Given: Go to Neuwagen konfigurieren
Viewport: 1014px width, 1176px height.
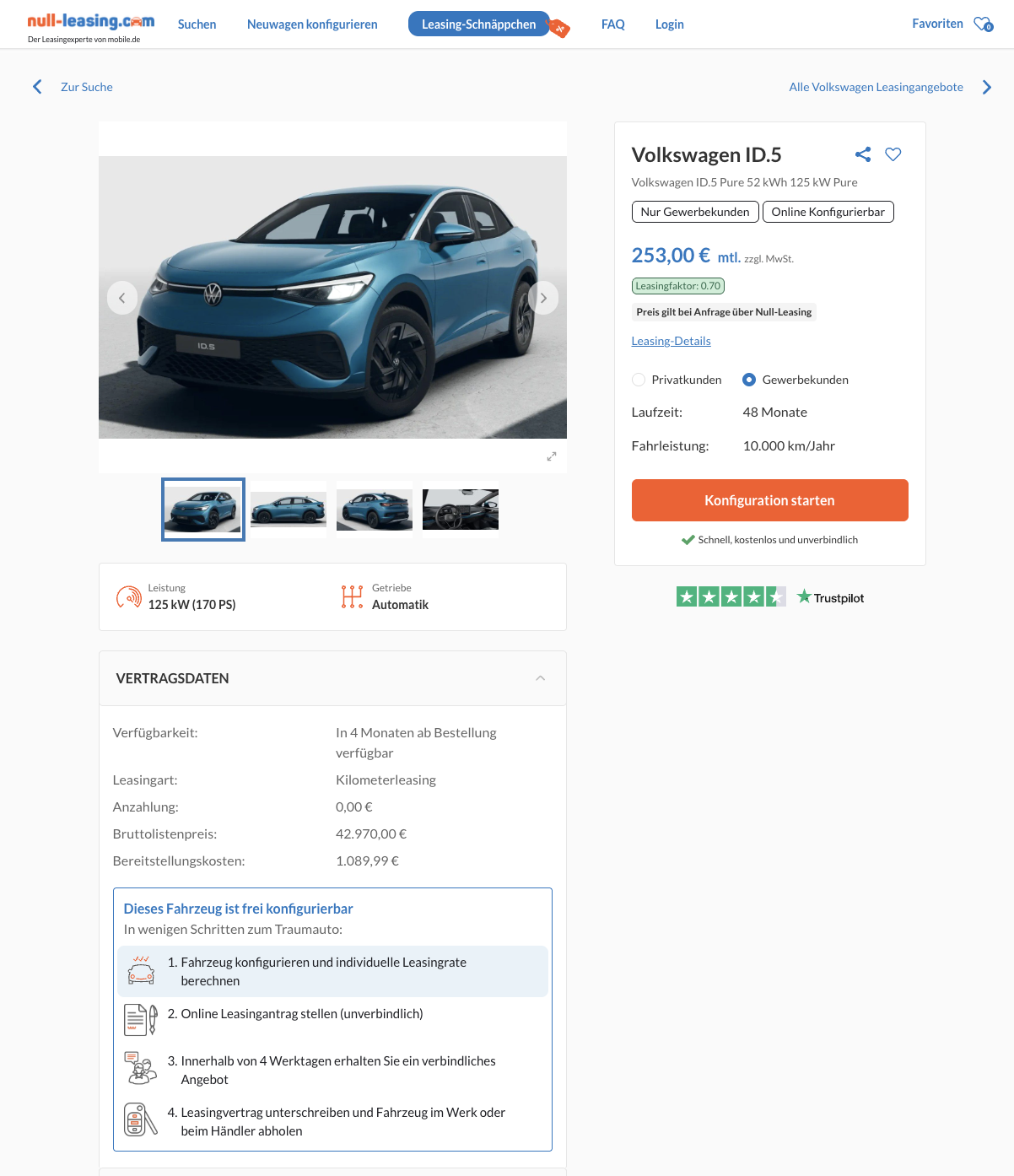Looking at the screenshot, I should 312,24.
